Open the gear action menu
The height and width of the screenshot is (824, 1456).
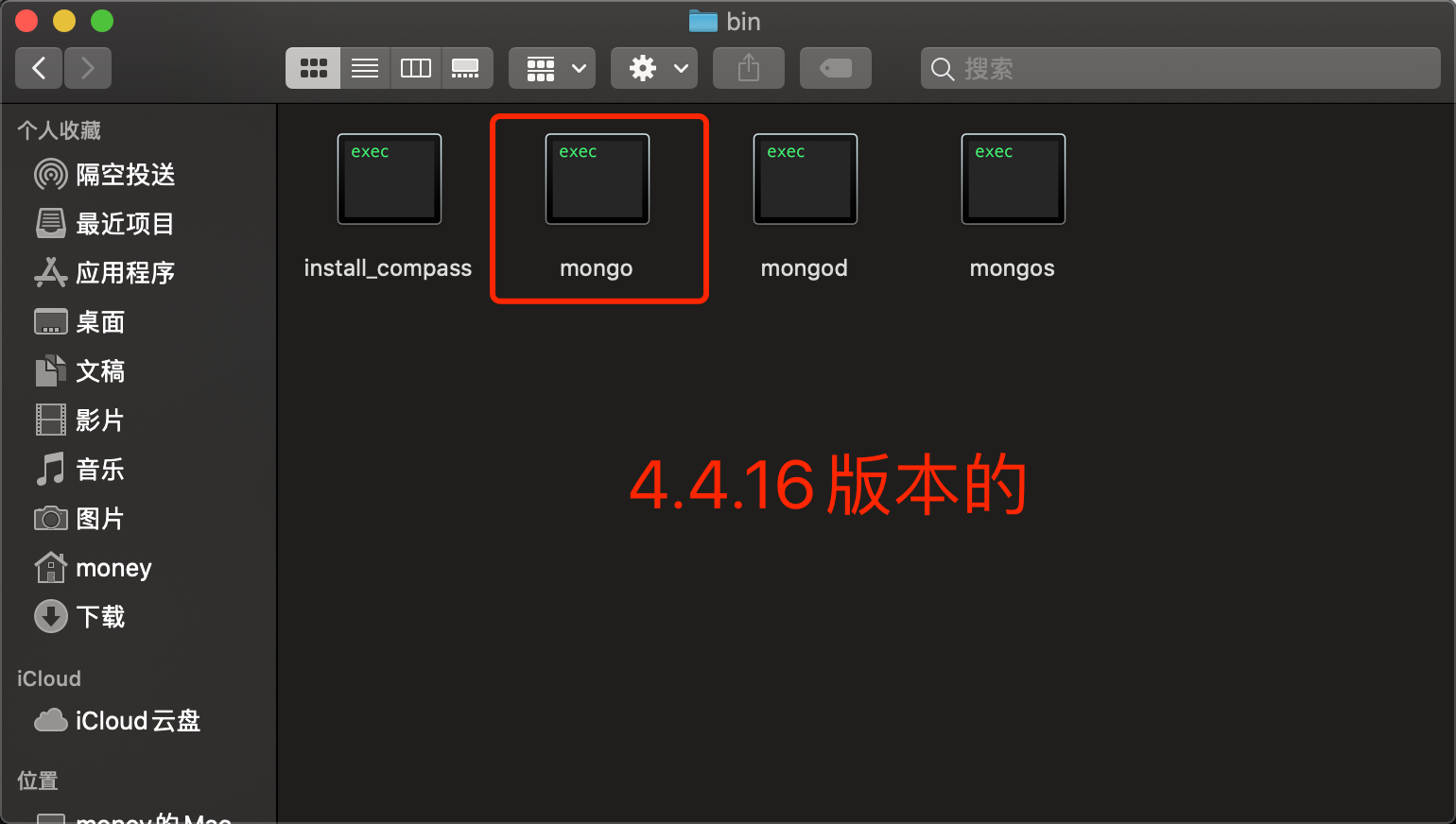[654, 68]
